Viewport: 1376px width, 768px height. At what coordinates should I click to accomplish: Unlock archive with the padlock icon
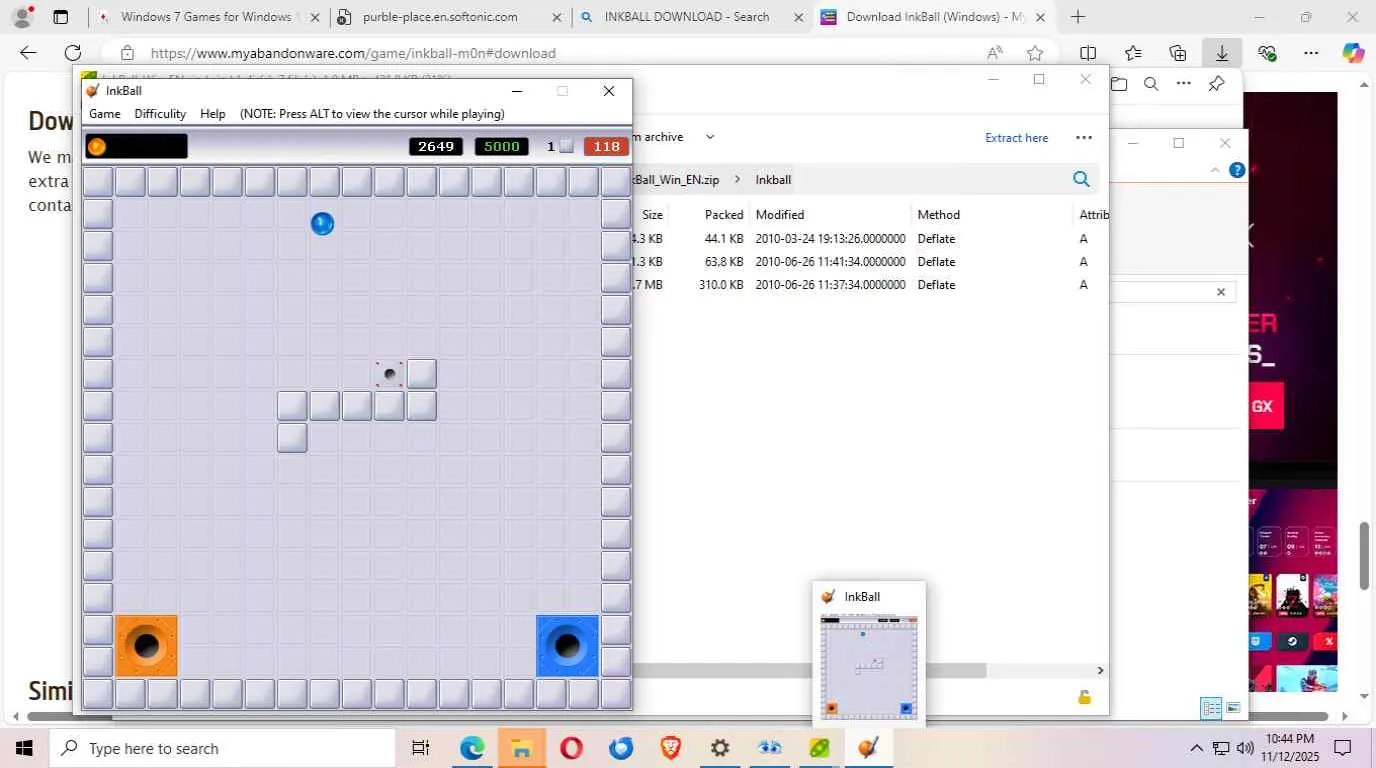click(1084, 697)
